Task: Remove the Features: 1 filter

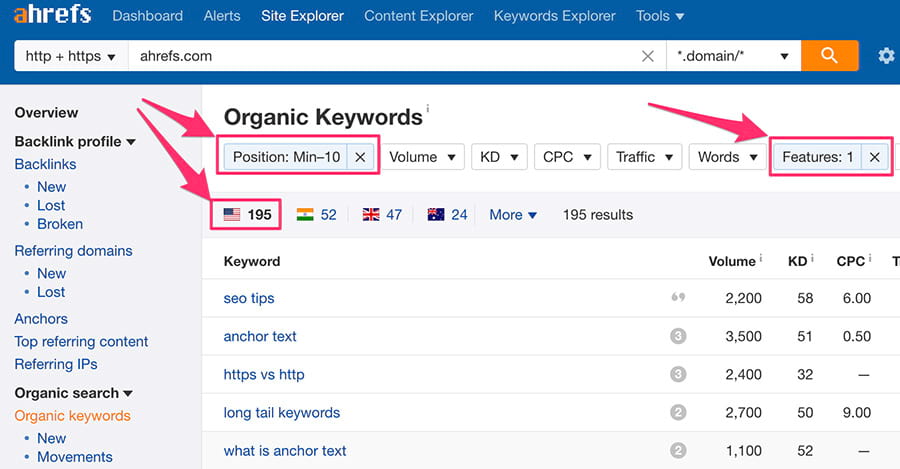Action: click(x=874, y=157)
